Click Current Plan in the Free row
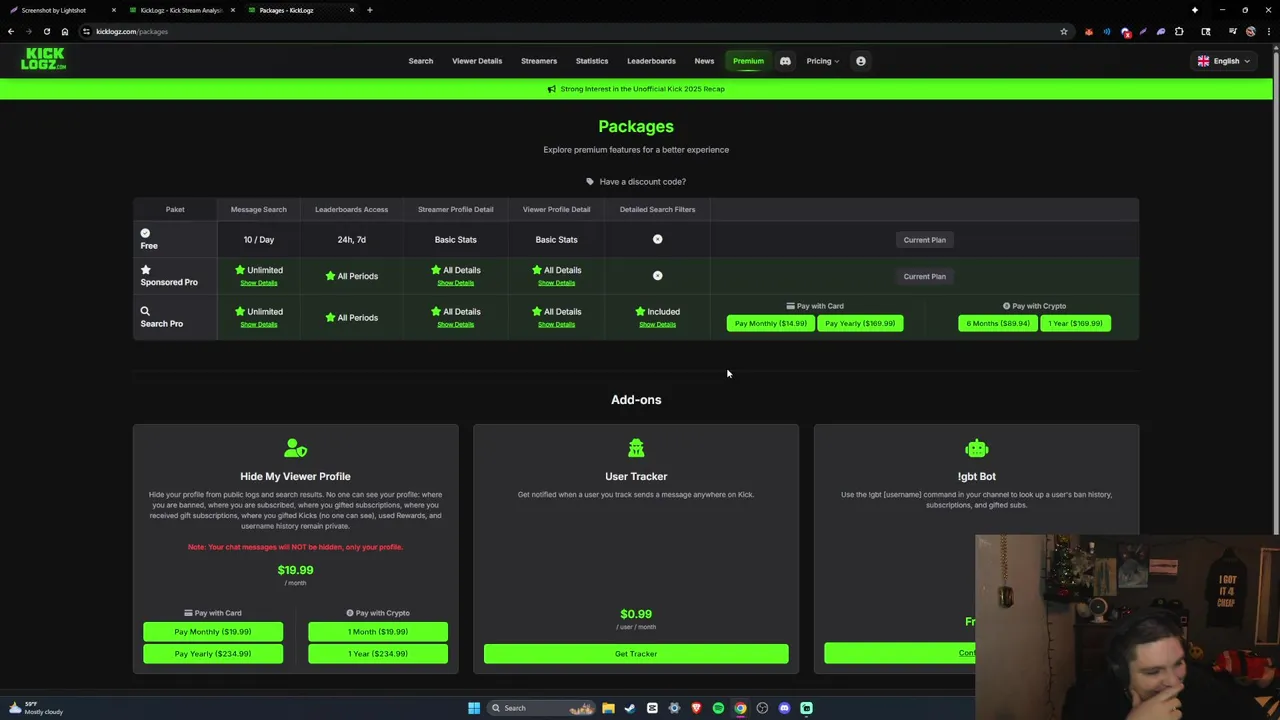The width and height of the screenshot is (1280, 720). click(924, 240)
